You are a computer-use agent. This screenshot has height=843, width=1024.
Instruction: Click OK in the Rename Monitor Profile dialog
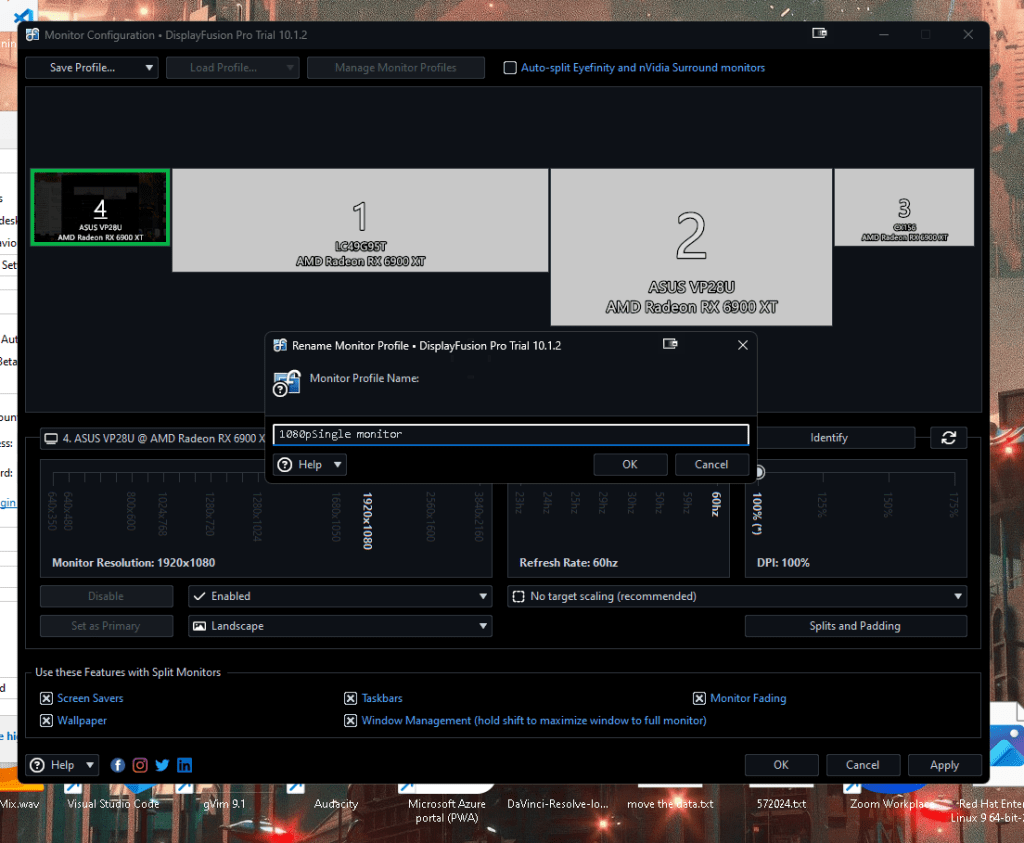tap(630, 464)
